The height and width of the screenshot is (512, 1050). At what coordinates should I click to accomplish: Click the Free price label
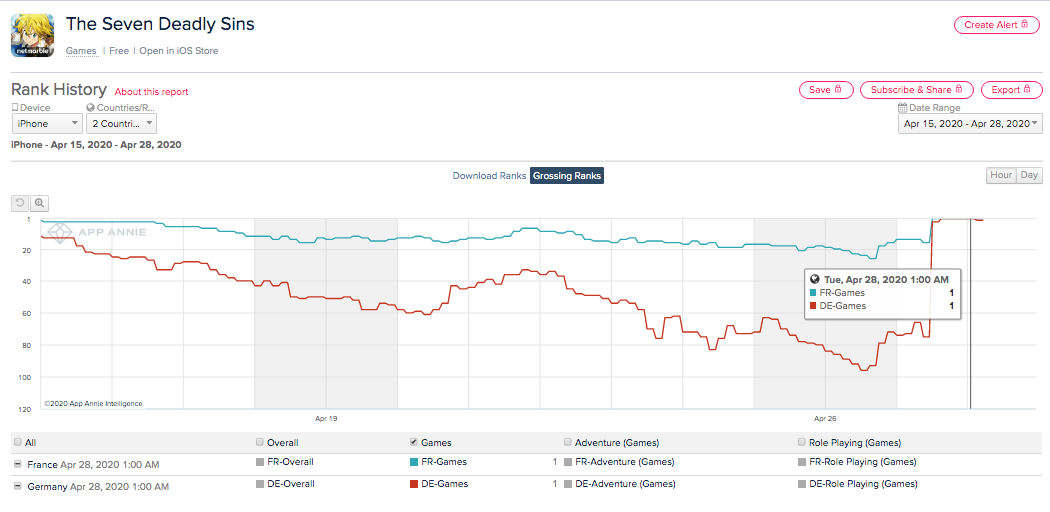pyautogui.click(x=119, y=51)
